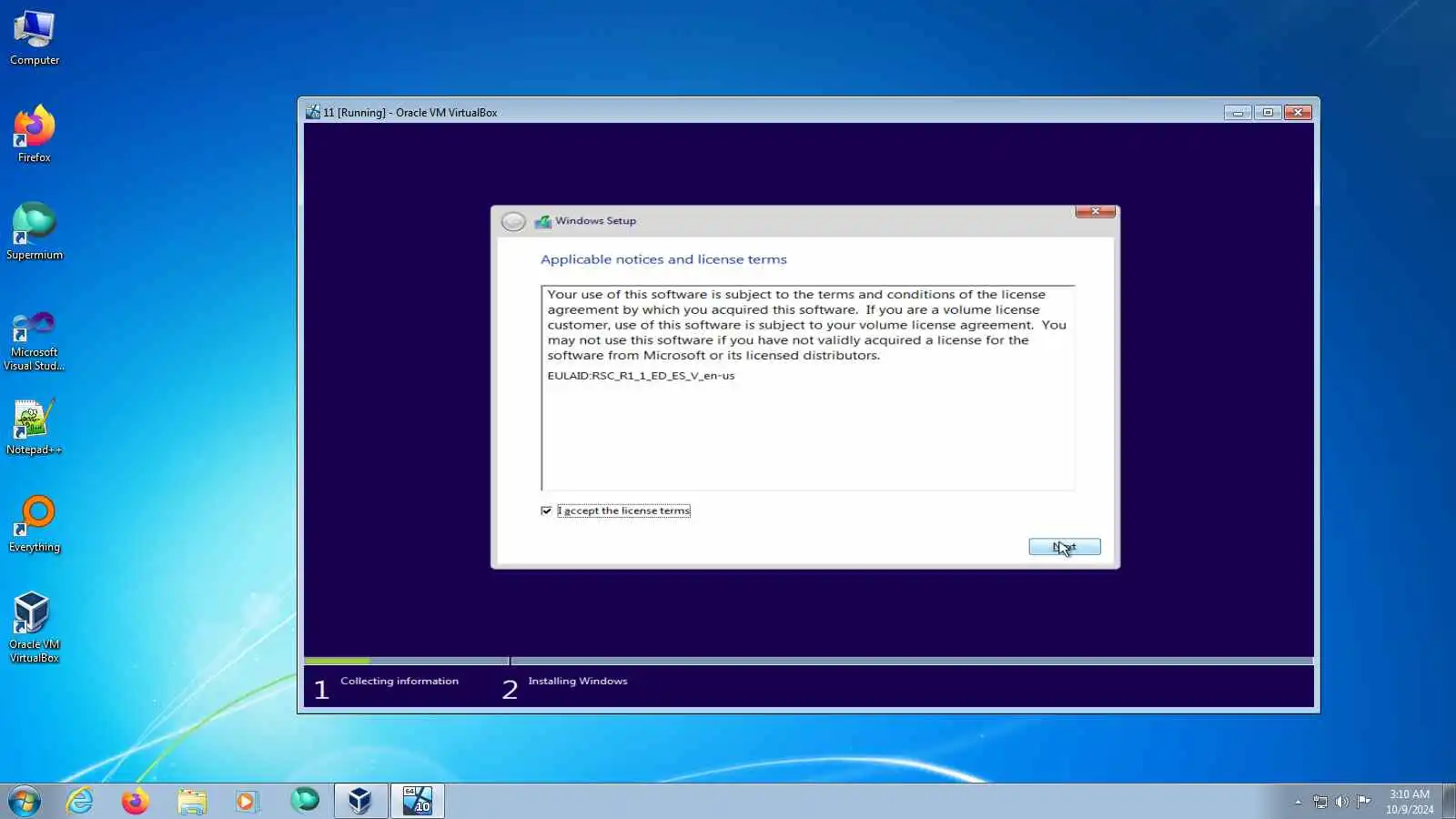Open the Action Center flag icon
This screenshot has height=819, width=1456.
click(x=1363, y=802)
